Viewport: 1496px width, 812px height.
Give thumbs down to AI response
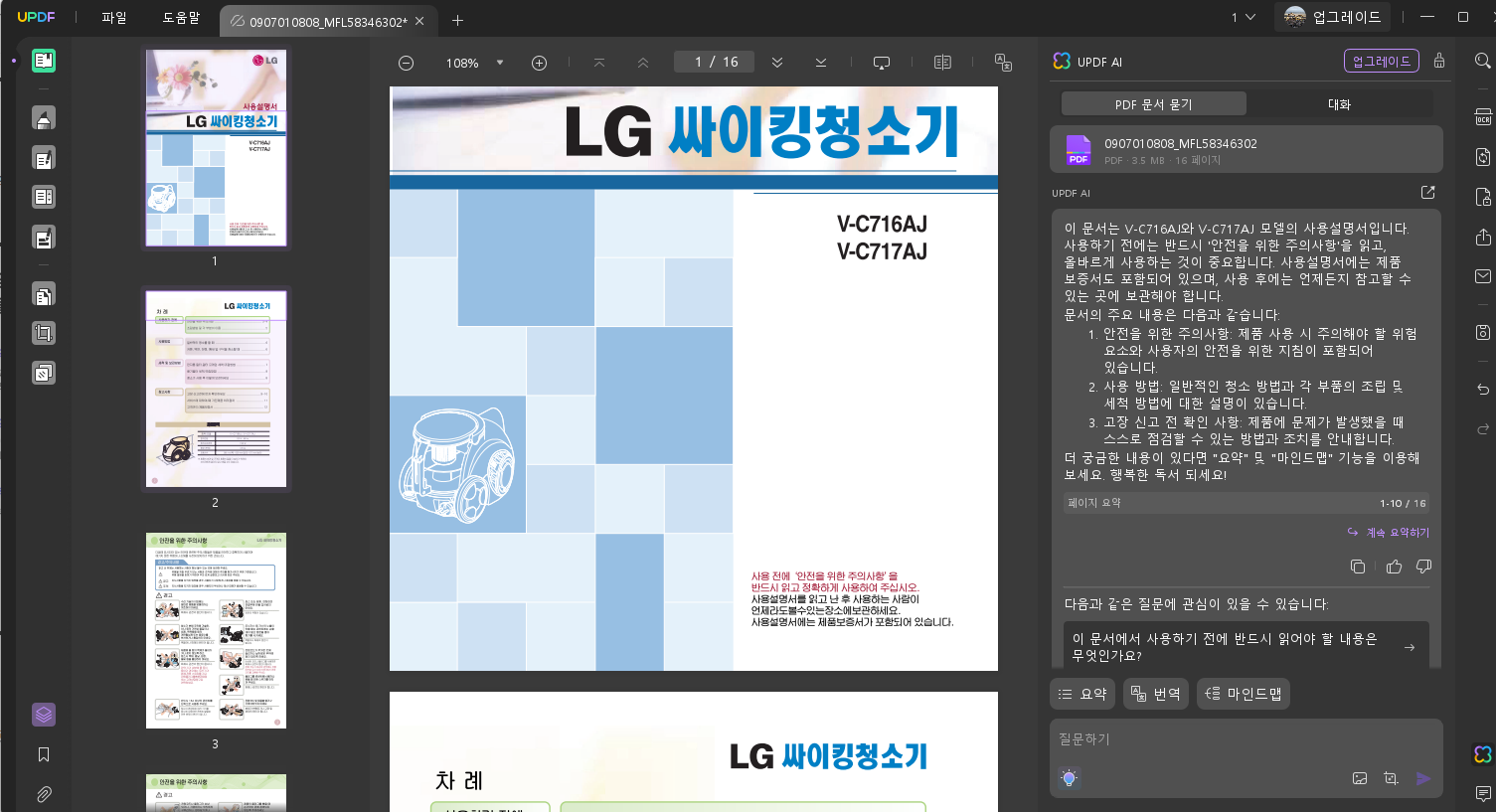click(x=1423, y=567)
